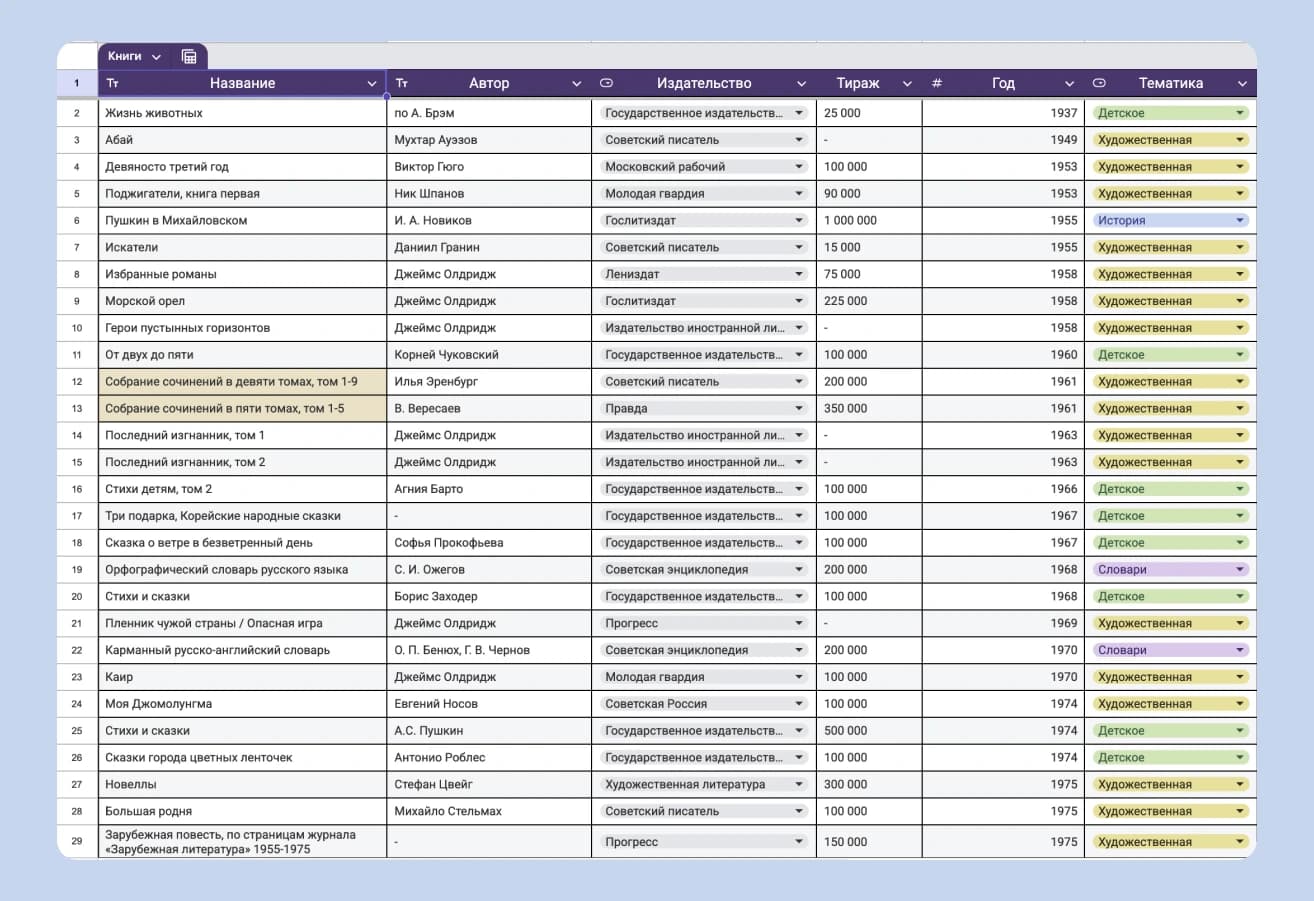Select the cell Девяносто третий год
Viewport: 1314px width, 901px height.
click(x=242, y=167)
